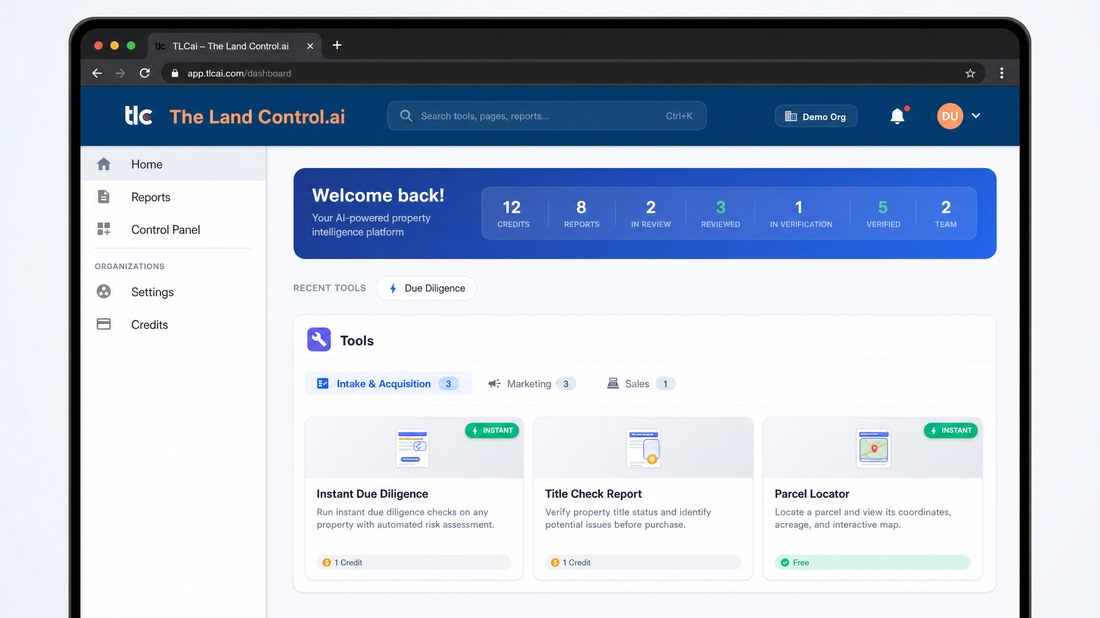
Task: Click the Sales register icon
Action: click(612, 383)
